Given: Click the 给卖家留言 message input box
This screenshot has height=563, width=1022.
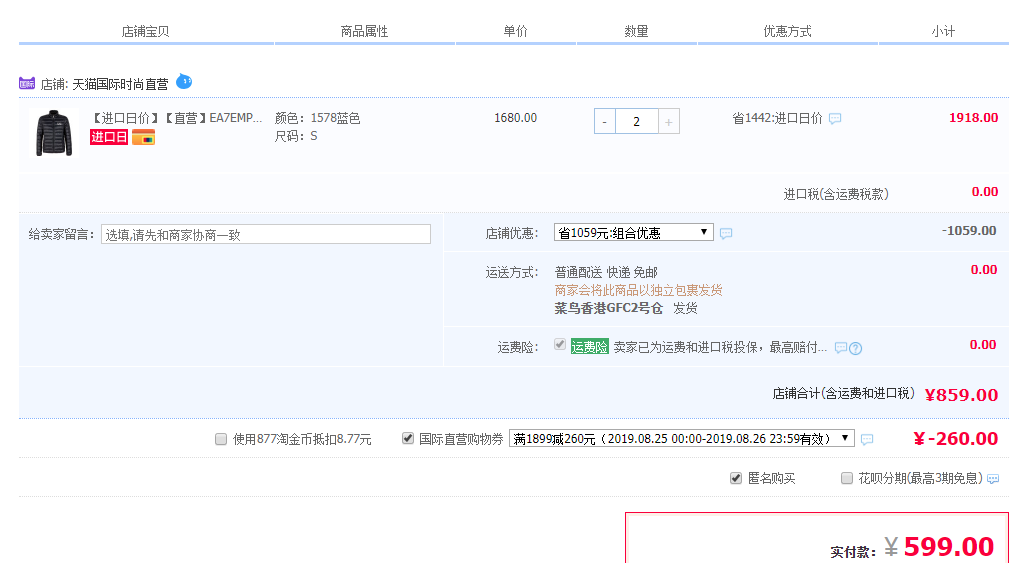Looking at the screenshot, I should (266, 235).
